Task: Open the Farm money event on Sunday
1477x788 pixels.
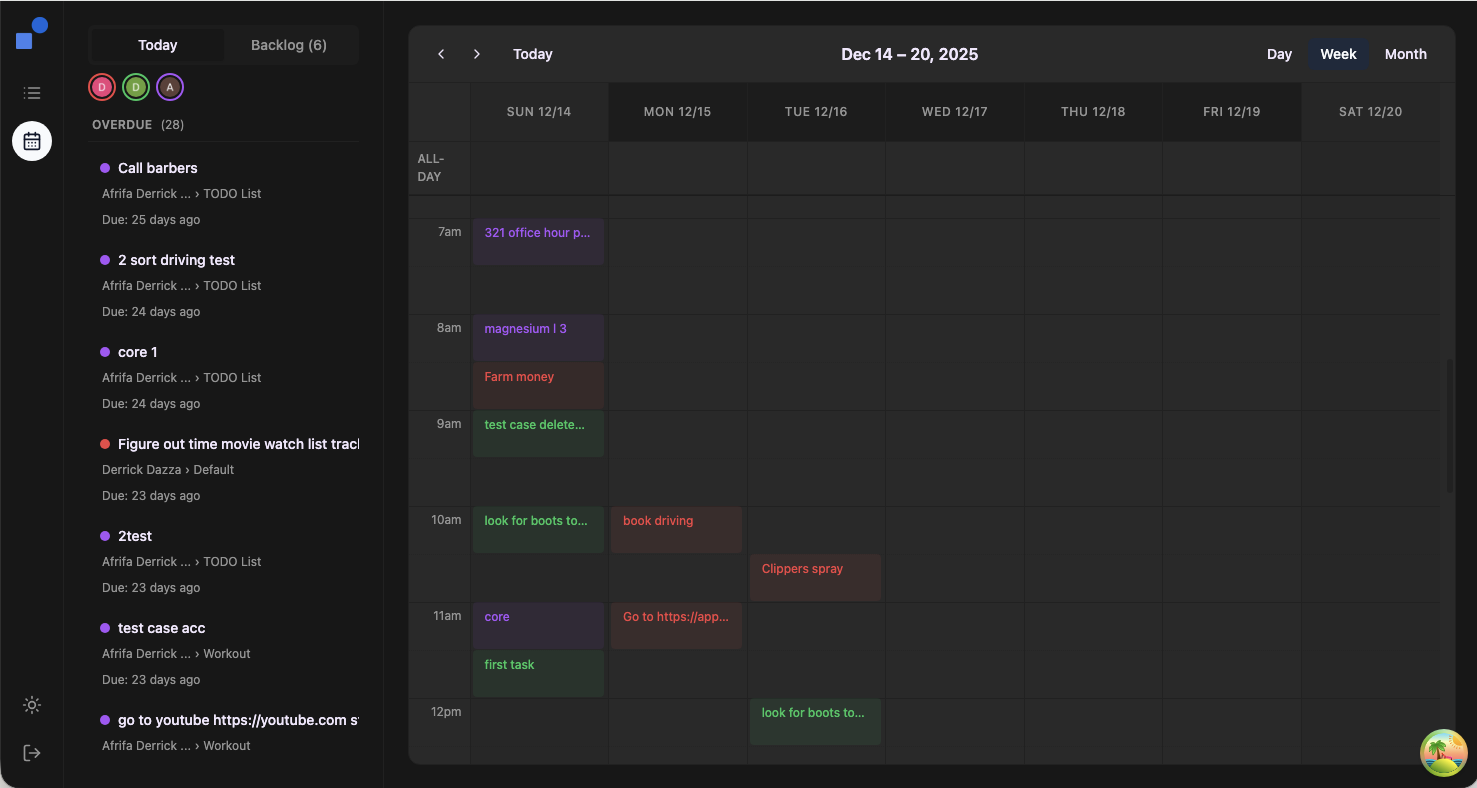Action: coord(538,385)
